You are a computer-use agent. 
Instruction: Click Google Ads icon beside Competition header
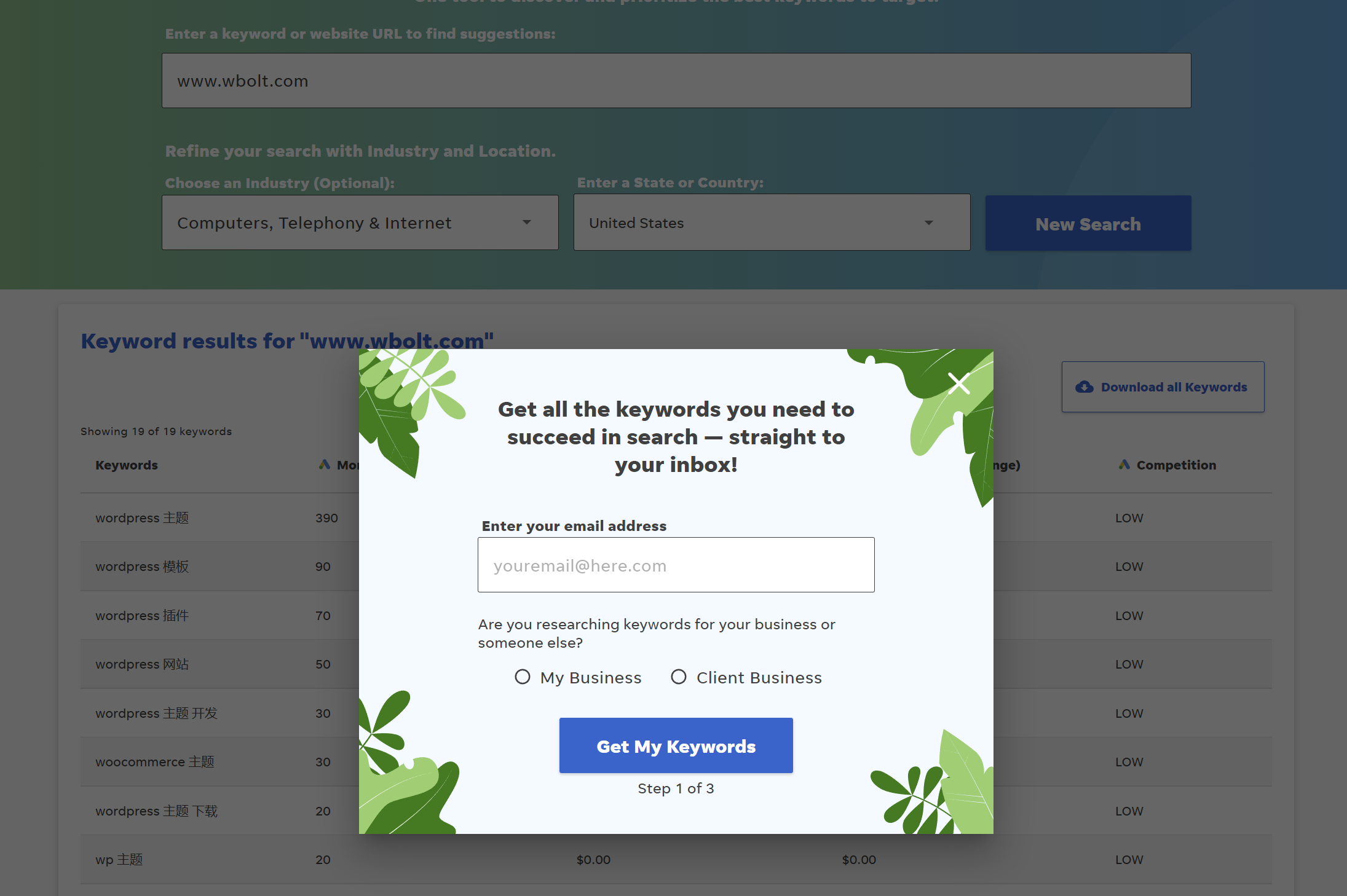pyautogui.click(x=1124, y=465)
